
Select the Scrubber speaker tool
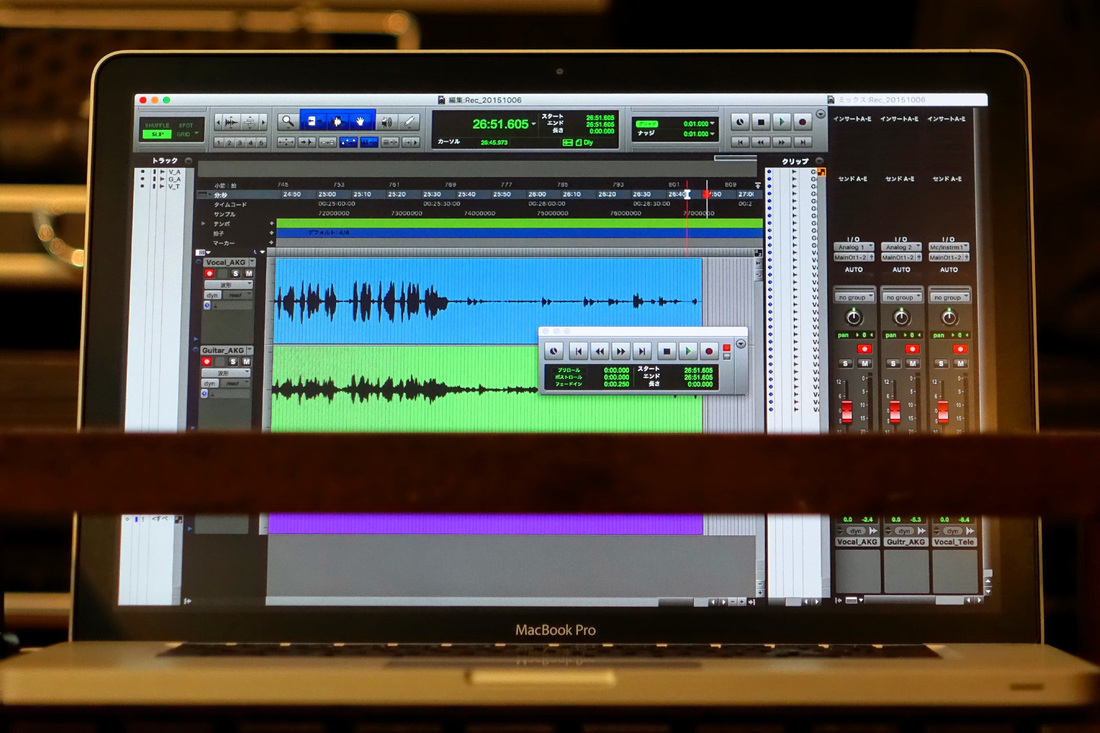click(x=386, y=122)
